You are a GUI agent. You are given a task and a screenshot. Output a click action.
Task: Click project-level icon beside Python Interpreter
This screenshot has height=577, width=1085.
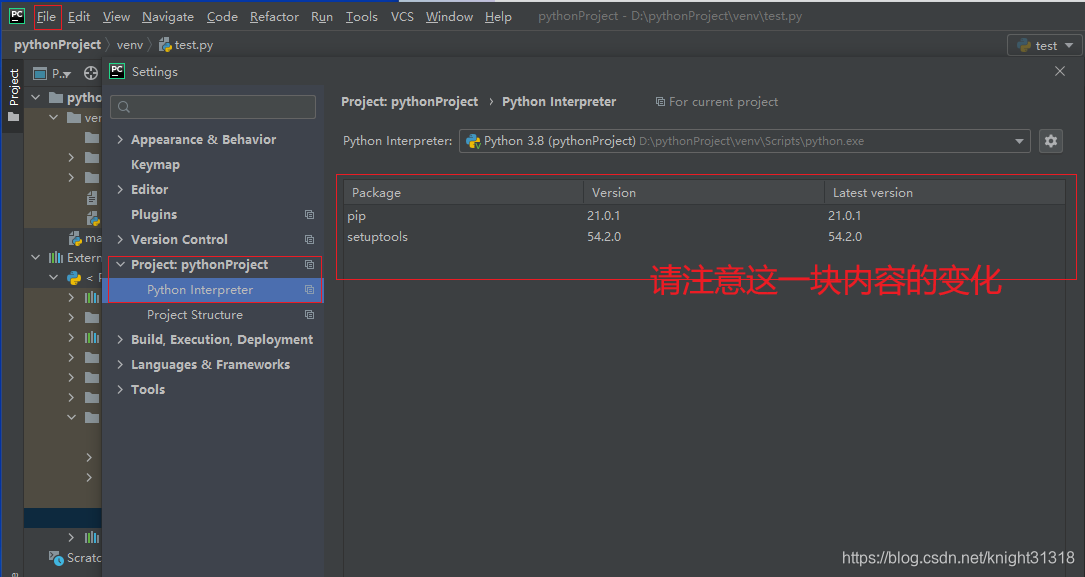[x=309, y=290]
